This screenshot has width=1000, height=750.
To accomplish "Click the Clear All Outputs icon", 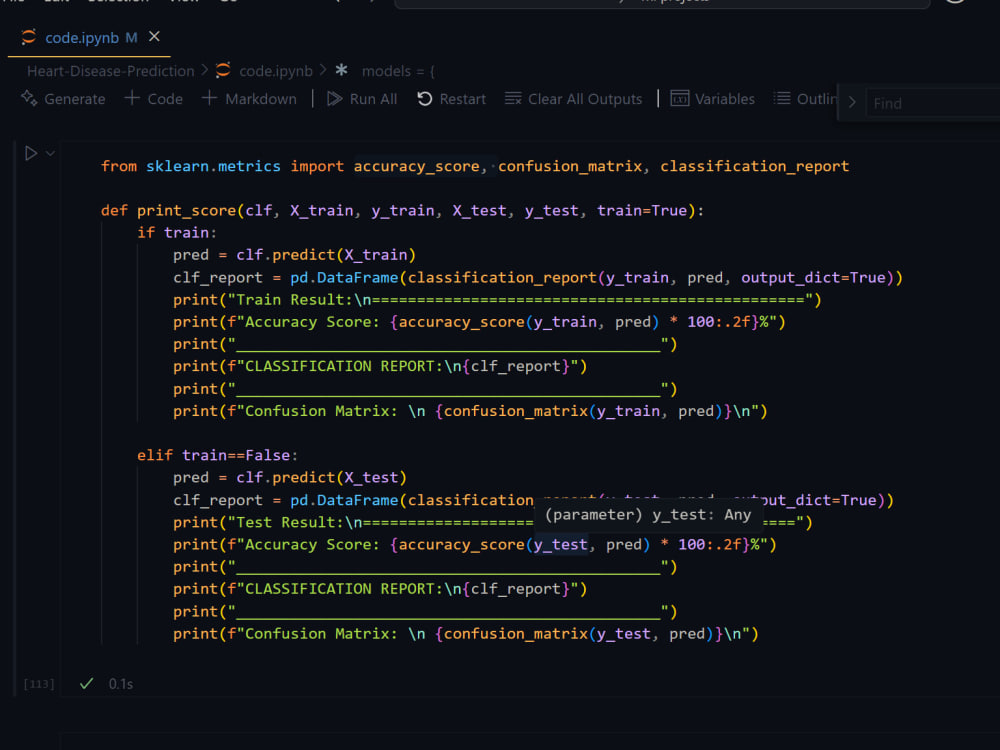I will (513, 99).
